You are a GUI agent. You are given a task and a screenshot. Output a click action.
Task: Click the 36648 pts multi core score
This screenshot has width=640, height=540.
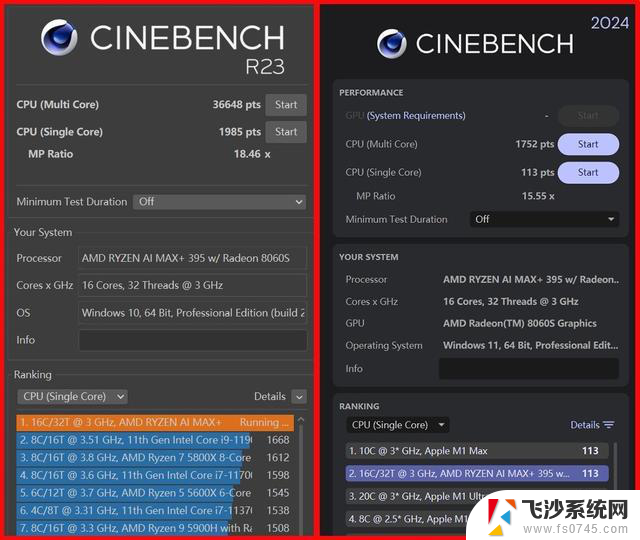pos(236,105)
